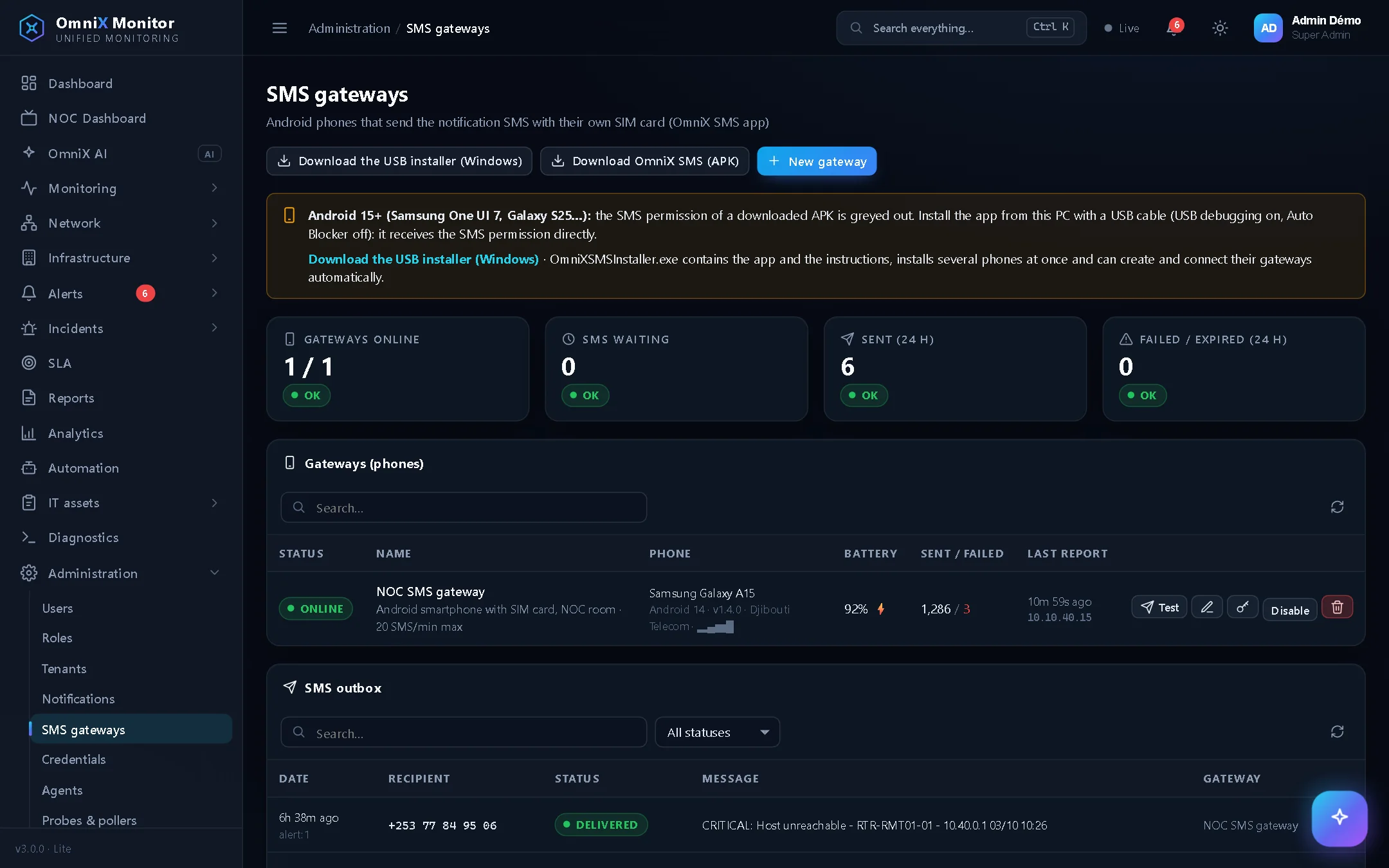Select Credentials under Administration
1389x868 pixels.
coord(131,759)
